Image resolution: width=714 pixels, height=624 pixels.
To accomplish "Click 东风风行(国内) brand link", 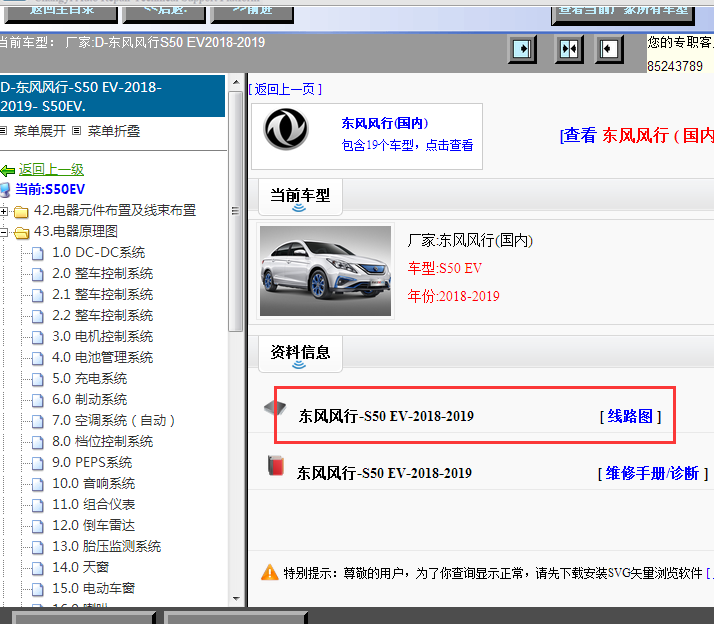I will click(385, 123).
